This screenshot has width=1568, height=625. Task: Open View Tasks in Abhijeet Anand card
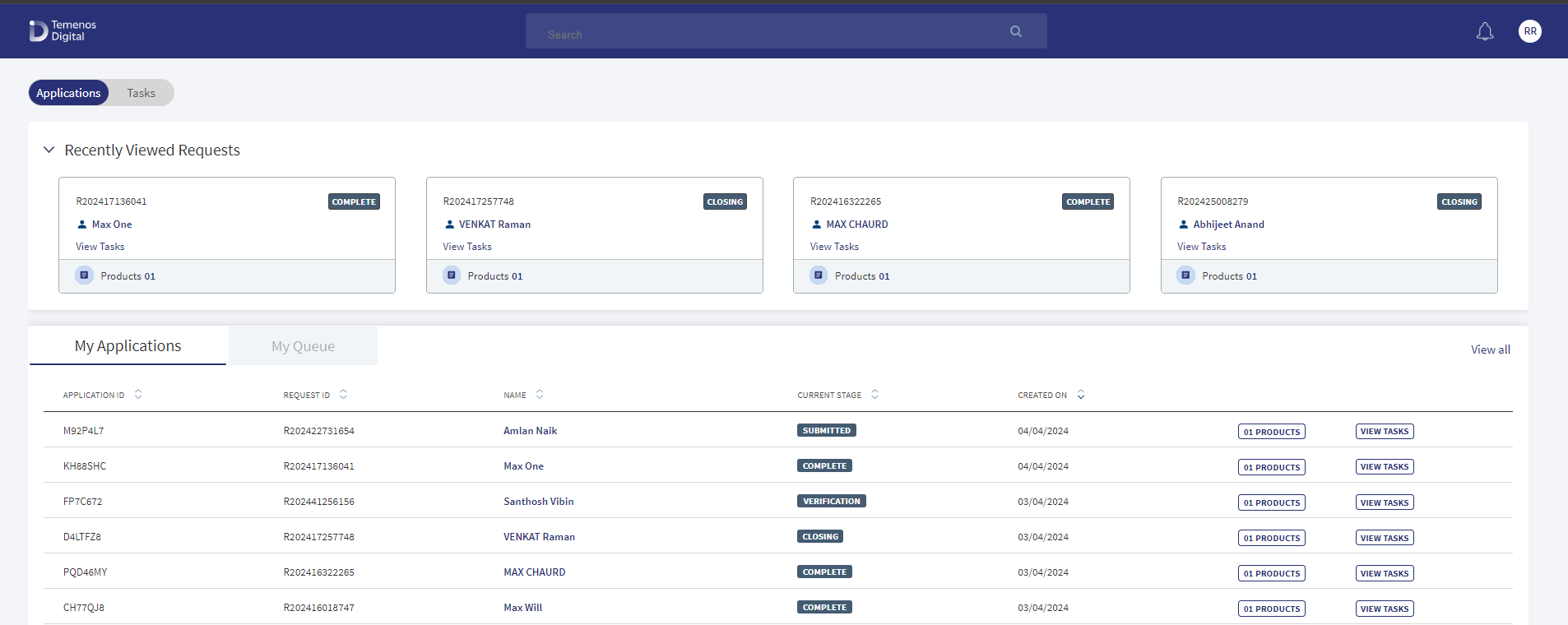(1201, 247)
